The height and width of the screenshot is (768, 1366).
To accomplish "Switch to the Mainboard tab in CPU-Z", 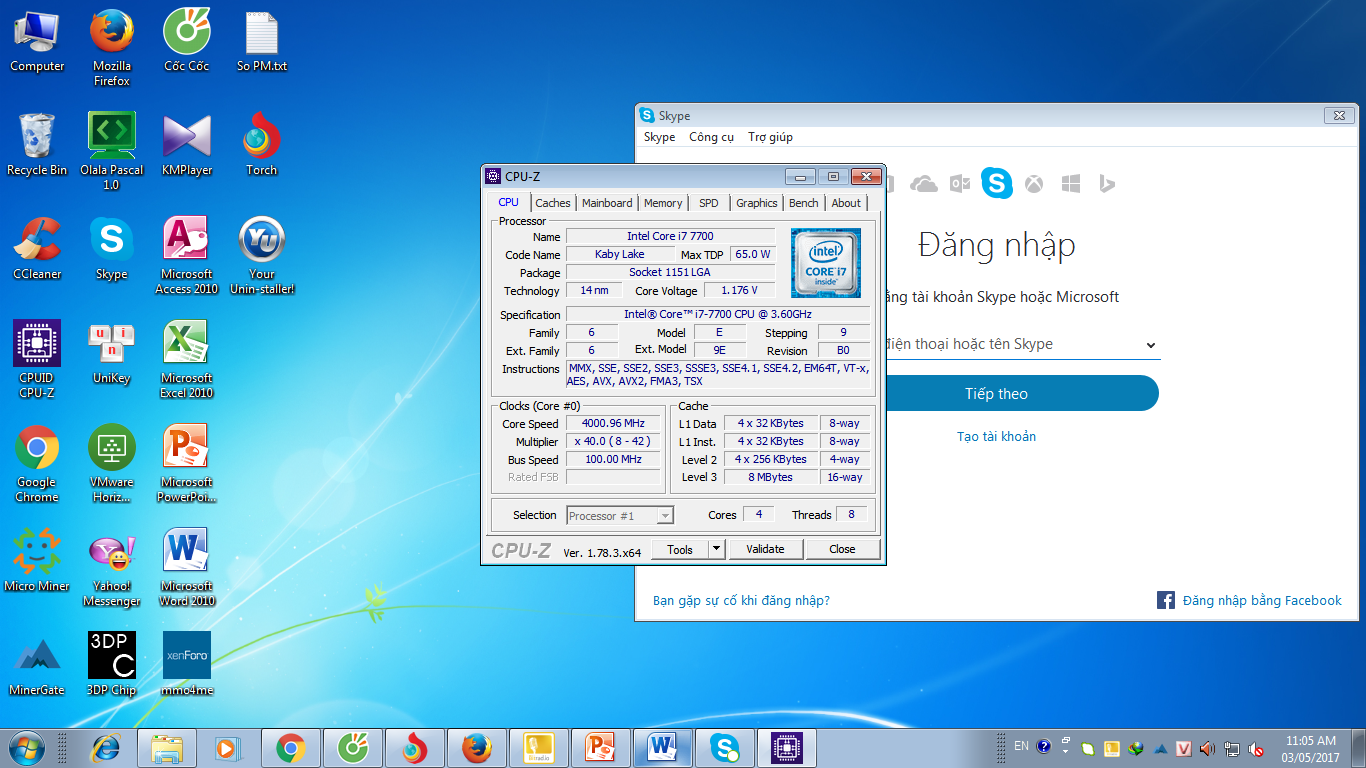I will pyautogui.click(x=607, y=203).
